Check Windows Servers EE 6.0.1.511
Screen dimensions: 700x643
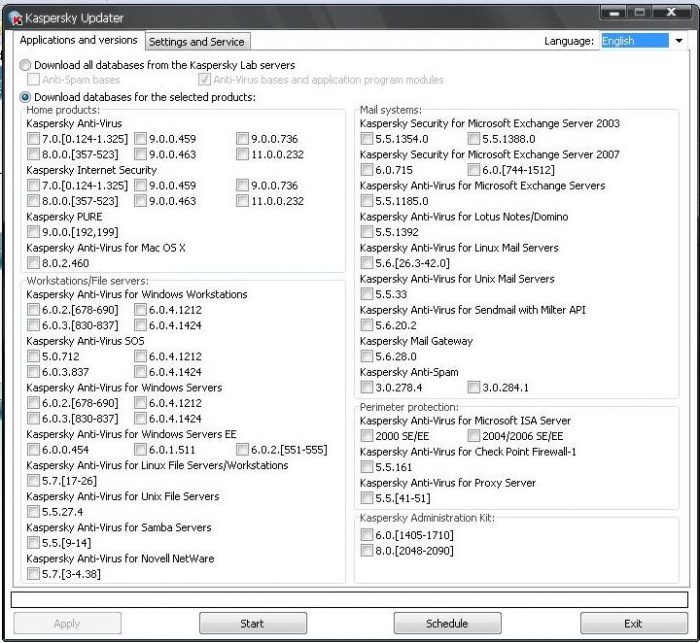[x=140, y=450]
